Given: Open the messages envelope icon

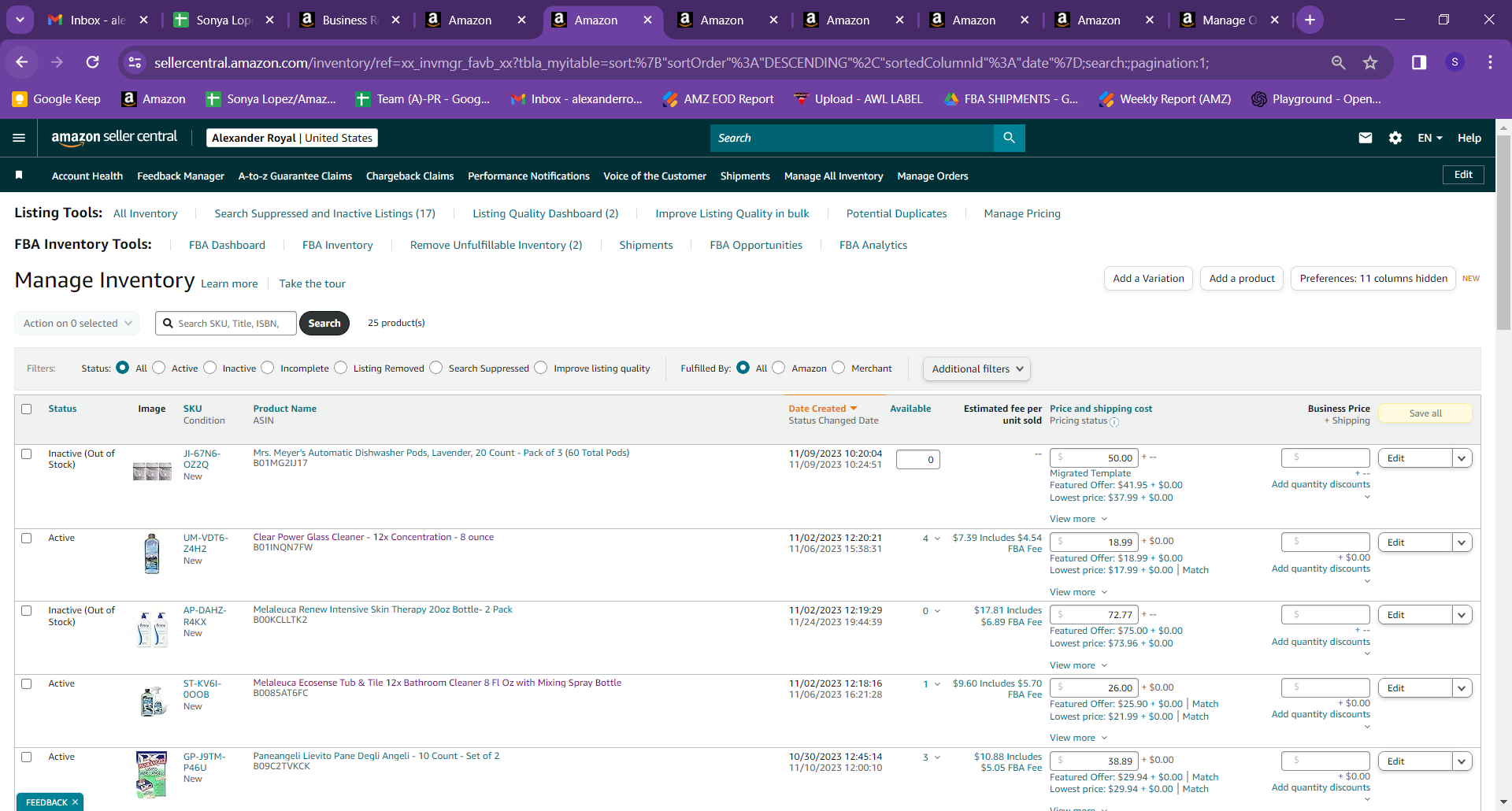Looking at the screenshot, I should tap(1366, 138).
